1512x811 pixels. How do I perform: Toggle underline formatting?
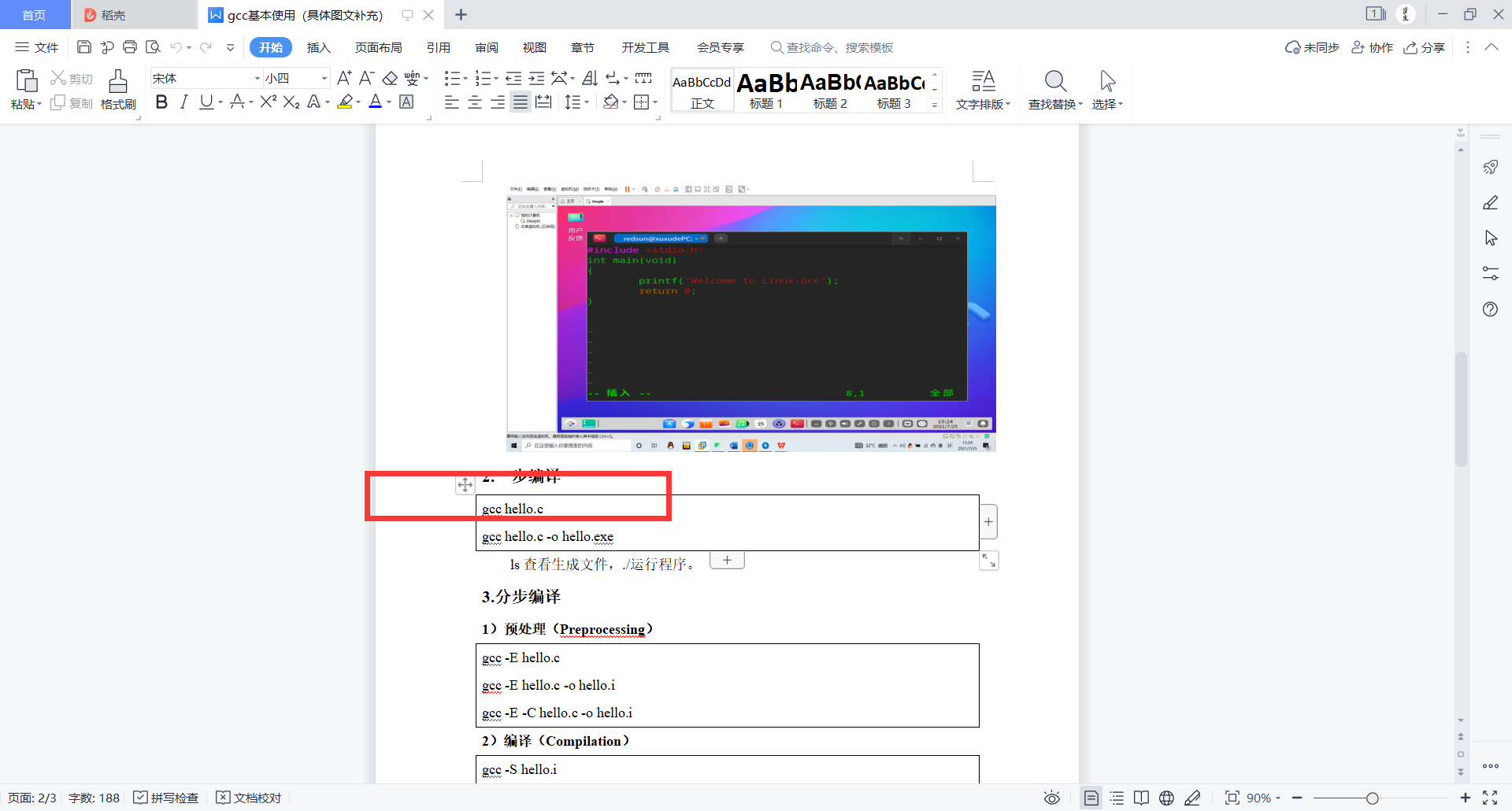point(206,102)
